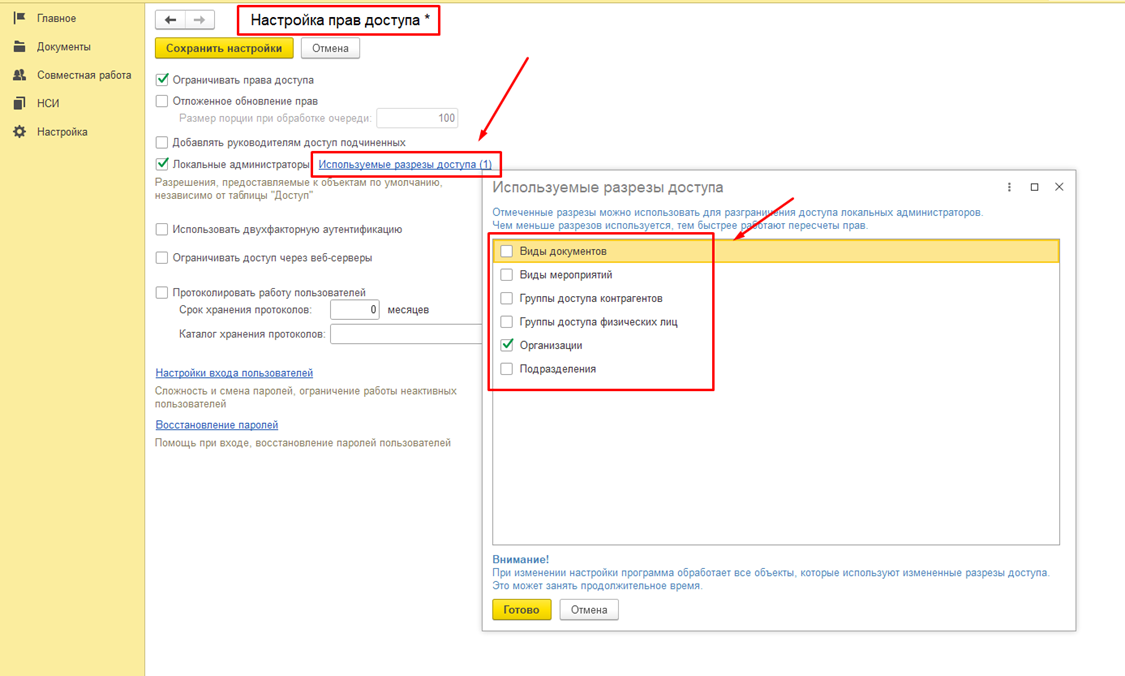Click the Настройка gear icon
Image resolution: width=1125 pixels, height=676 pixels.
19,132
